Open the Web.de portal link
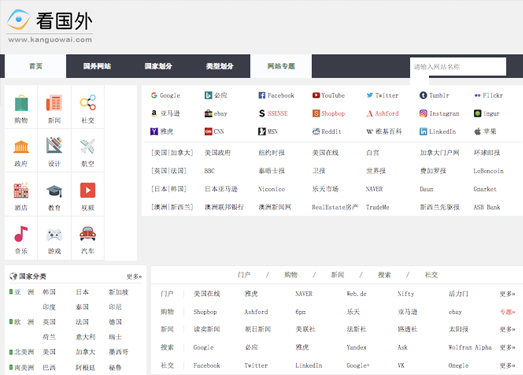523x375 pixels. pyautogui.click(x=356, y=294)
